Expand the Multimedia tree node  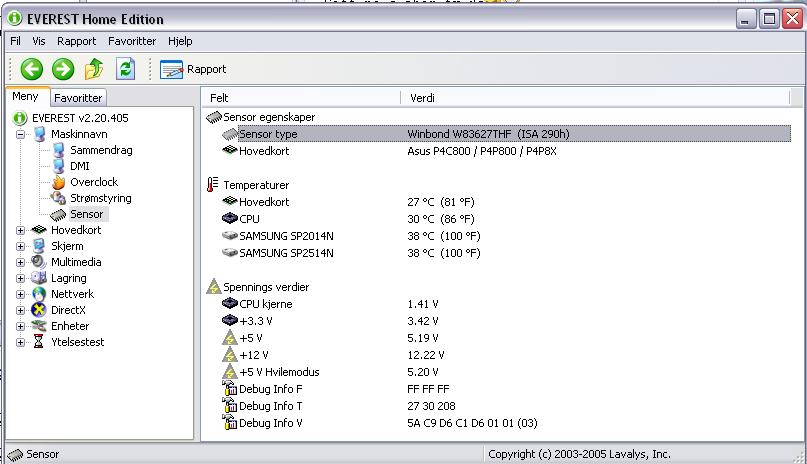point(21,262)
